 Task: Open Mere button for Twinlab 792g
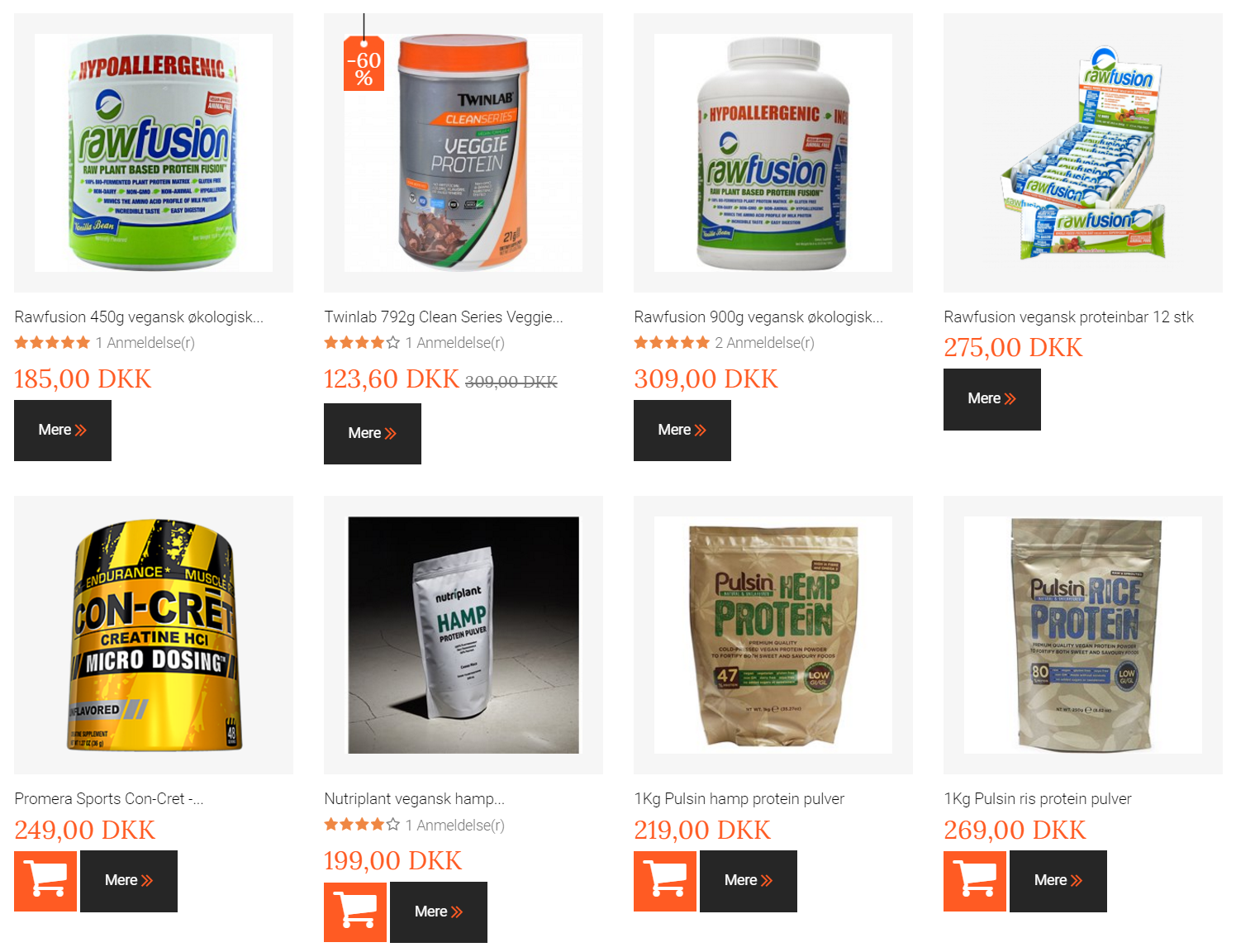pyautogui.click(x=373, y=434)
